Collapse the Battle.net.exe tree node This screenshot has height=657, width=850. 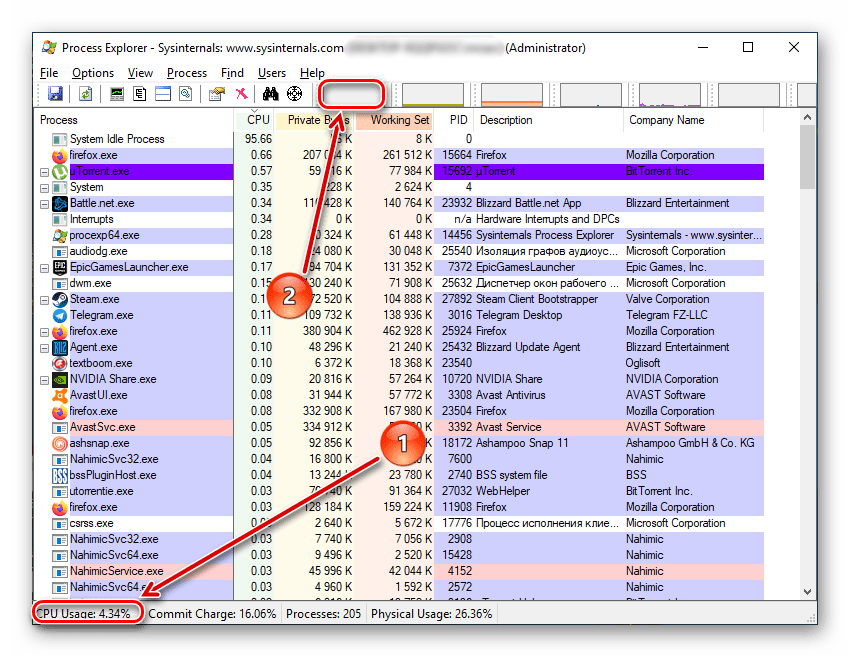(x=44, y=203)
